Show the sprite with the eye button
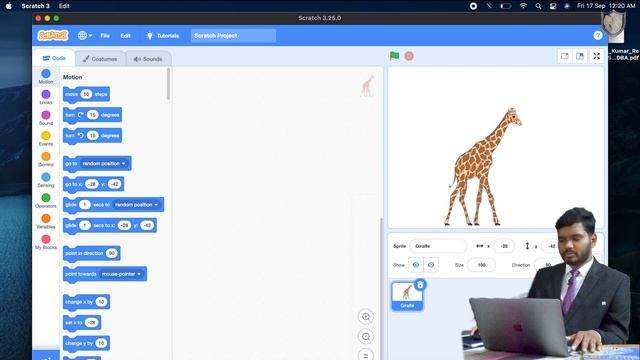The height and width of the screenshot is (360, 640). tap(416, 265)
